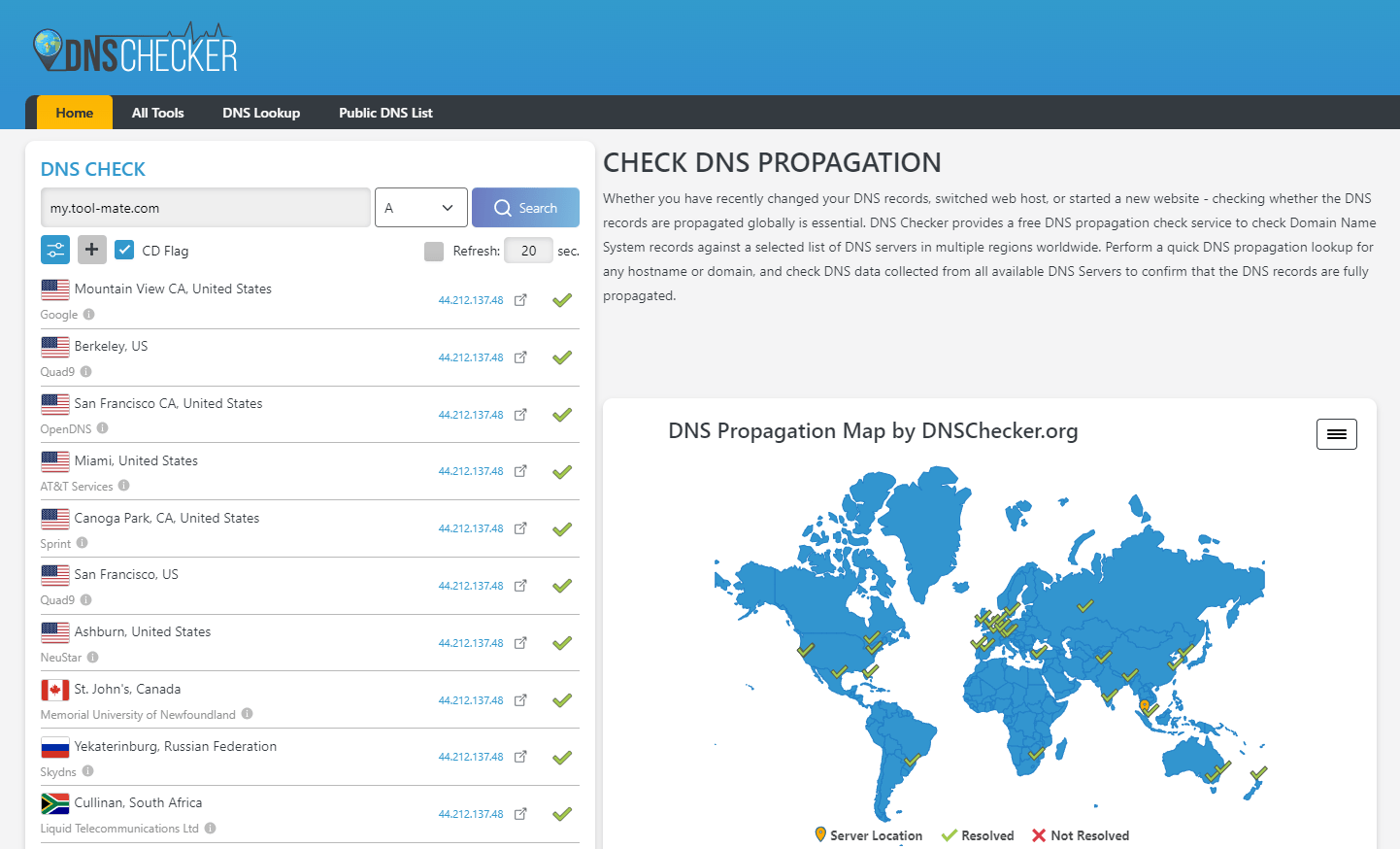This screenshot has width=1400, height=849.
Task: Open the All Tools menu
Action: click(x=157, y=113)
